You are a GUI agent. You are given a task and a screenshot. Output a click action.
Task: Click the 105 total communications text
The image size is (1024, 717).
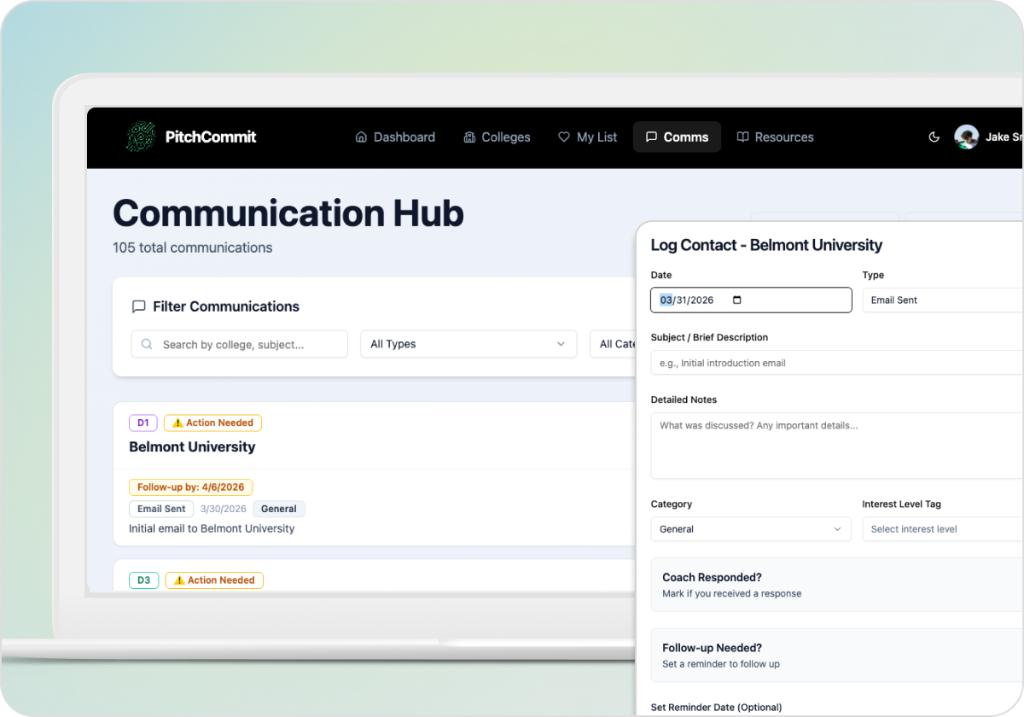[x=192, y=248]
